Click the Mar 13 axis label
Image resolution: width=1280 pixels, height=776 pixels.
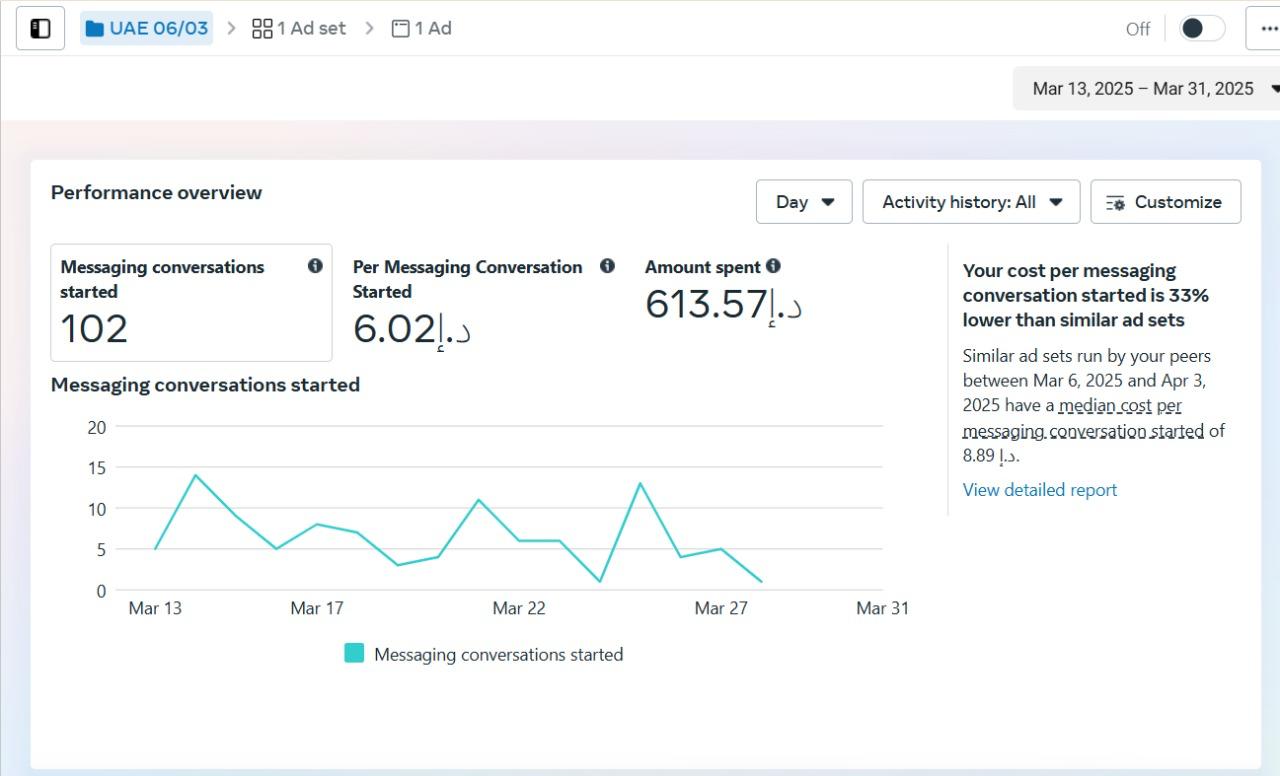coord(155,608)
